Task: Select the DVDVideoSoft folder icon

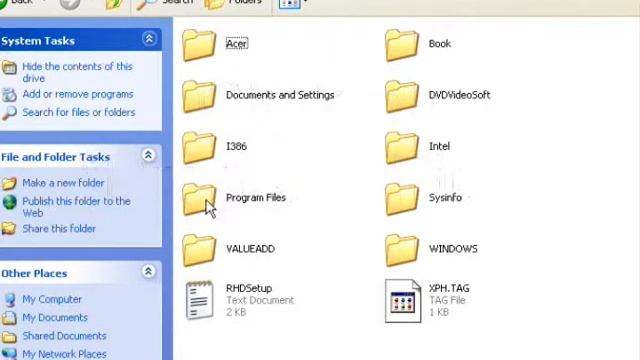Action: [x=402, y=96]
